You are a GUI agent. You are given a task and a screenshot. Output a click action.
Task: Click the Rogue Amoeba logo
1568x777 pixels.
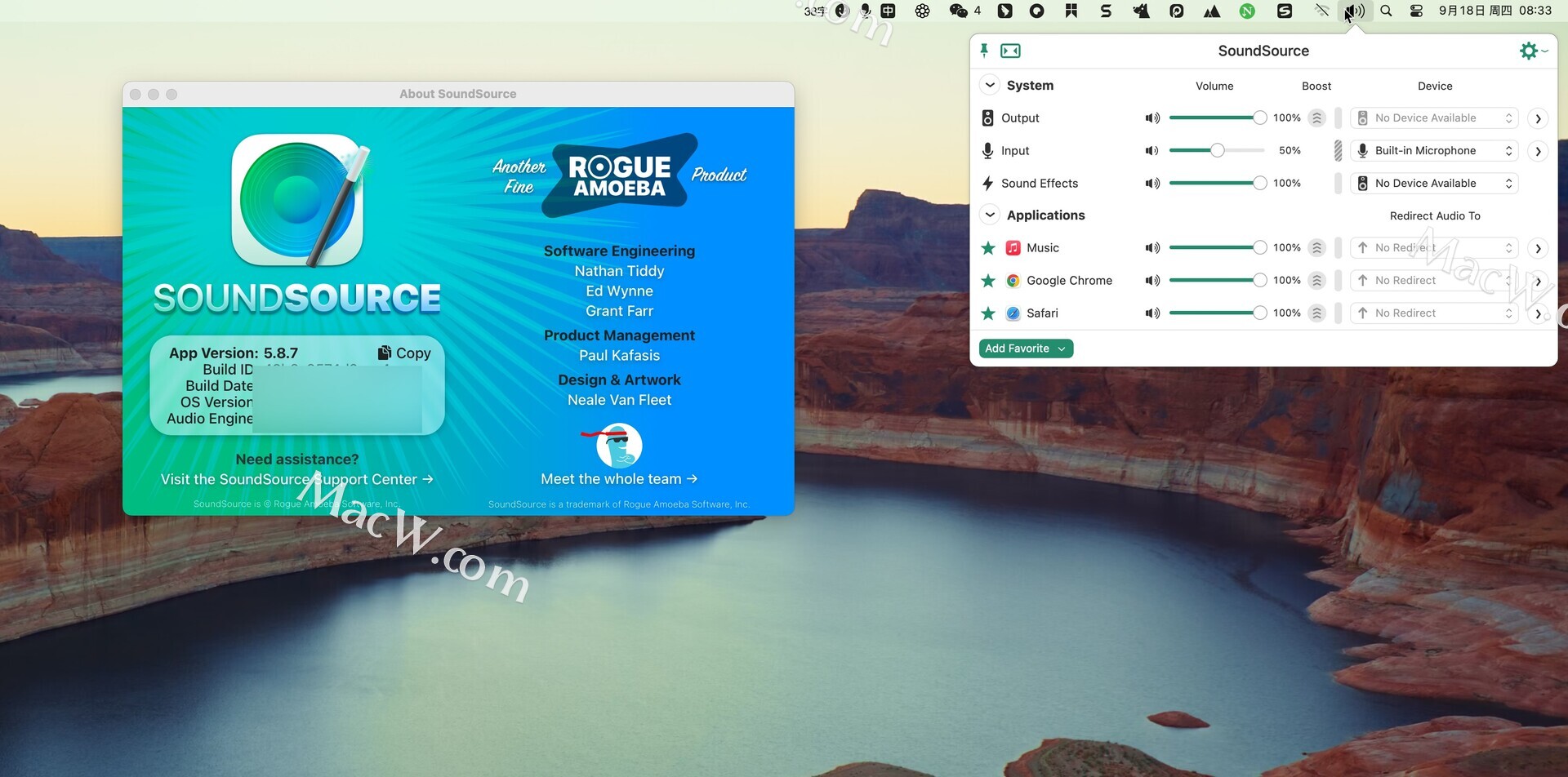pos(620,175)
